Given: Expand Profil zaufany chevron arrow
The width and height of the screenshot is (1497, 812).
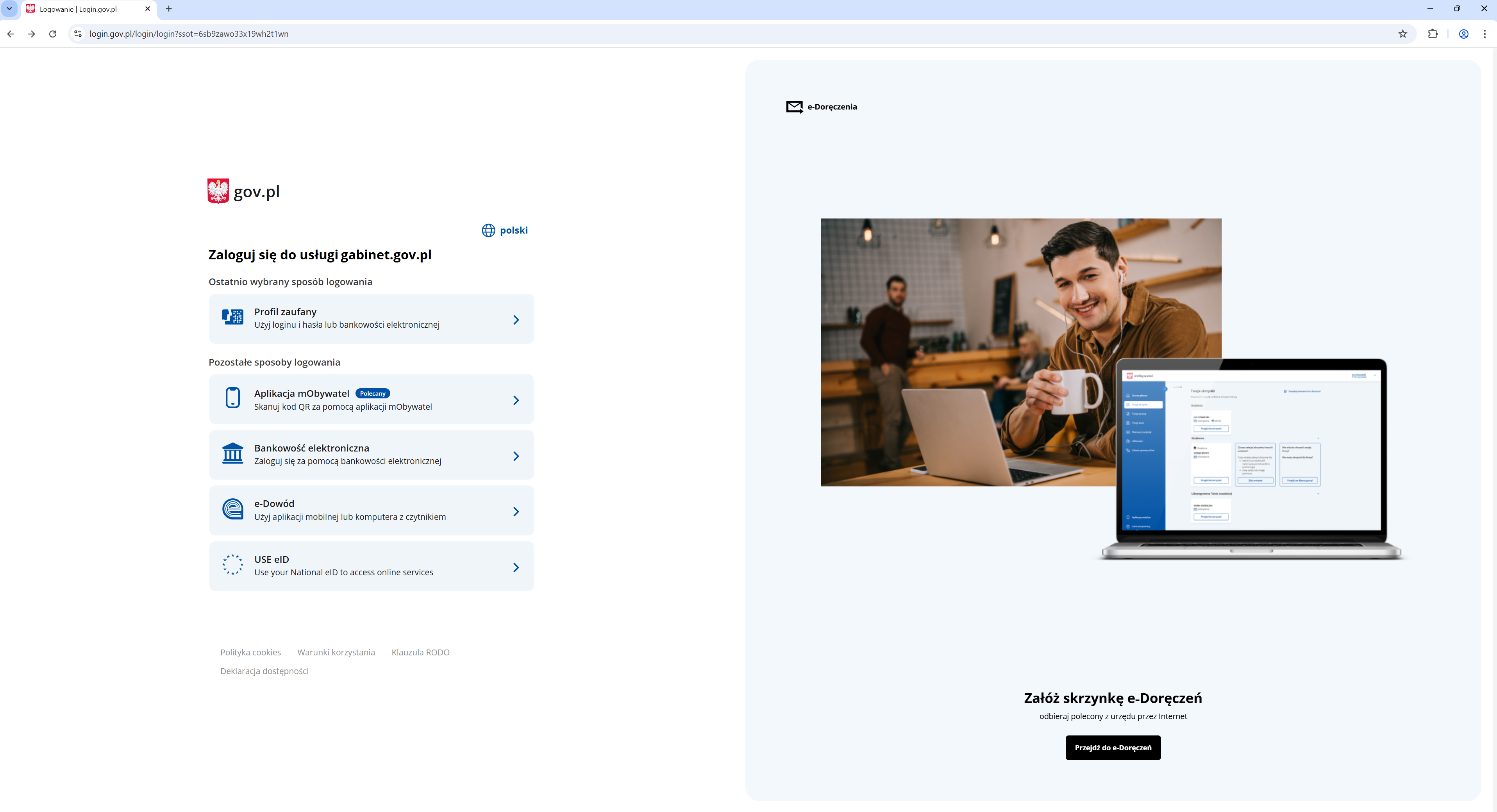Looking at the screenshot, I should pos(515,320).
